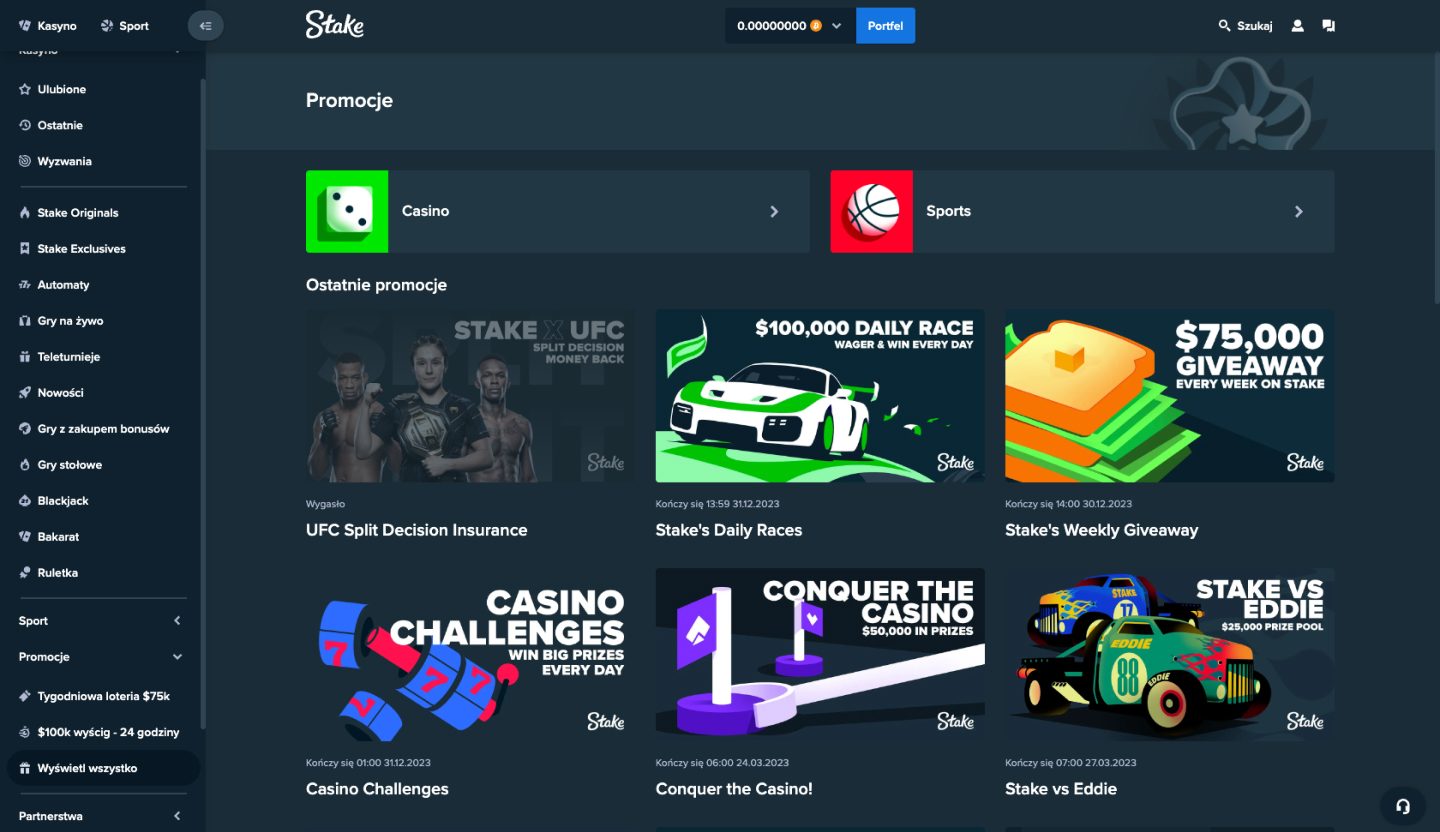Screen dimensions: 1440x832
Task: Open the user profile icon
Action: click(1297, 26)
